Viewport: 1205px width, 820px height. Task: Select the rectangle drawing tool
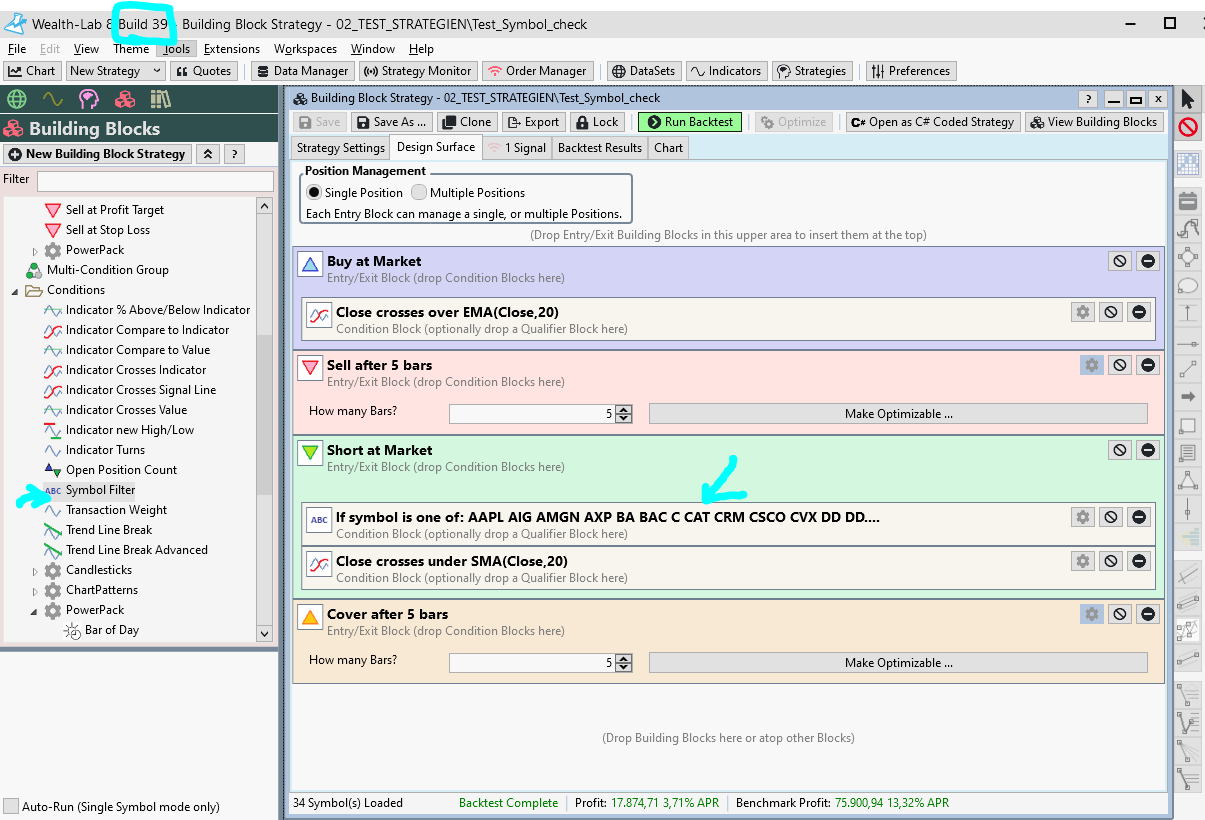point(1188,425)
